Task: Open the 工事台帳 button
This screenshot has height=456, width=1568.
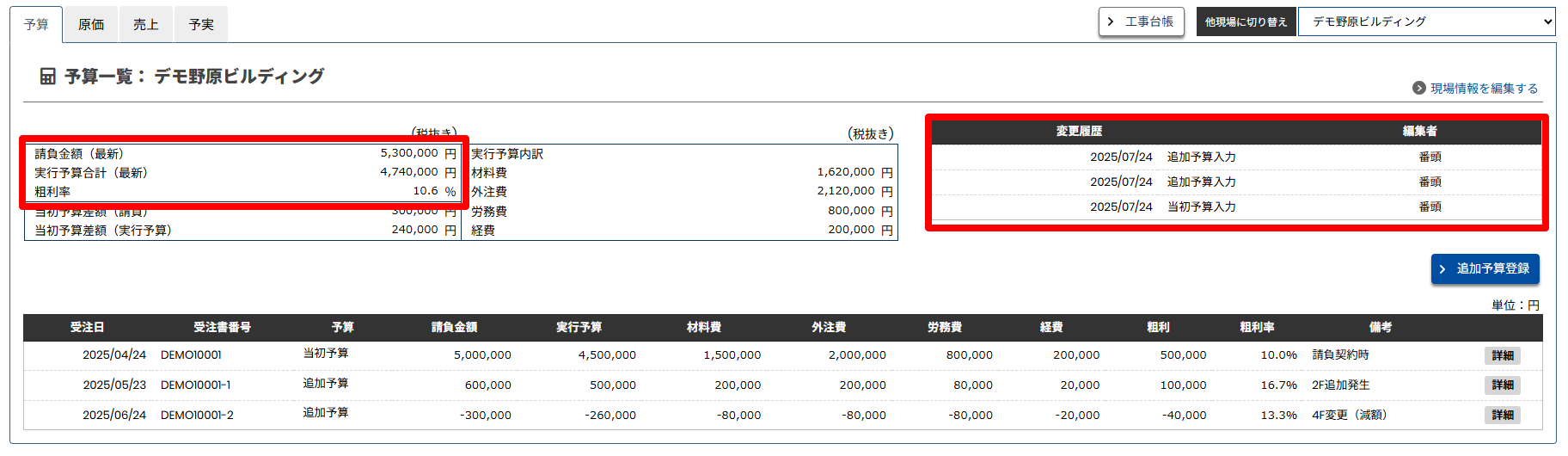Action: tap(1141, 22)
